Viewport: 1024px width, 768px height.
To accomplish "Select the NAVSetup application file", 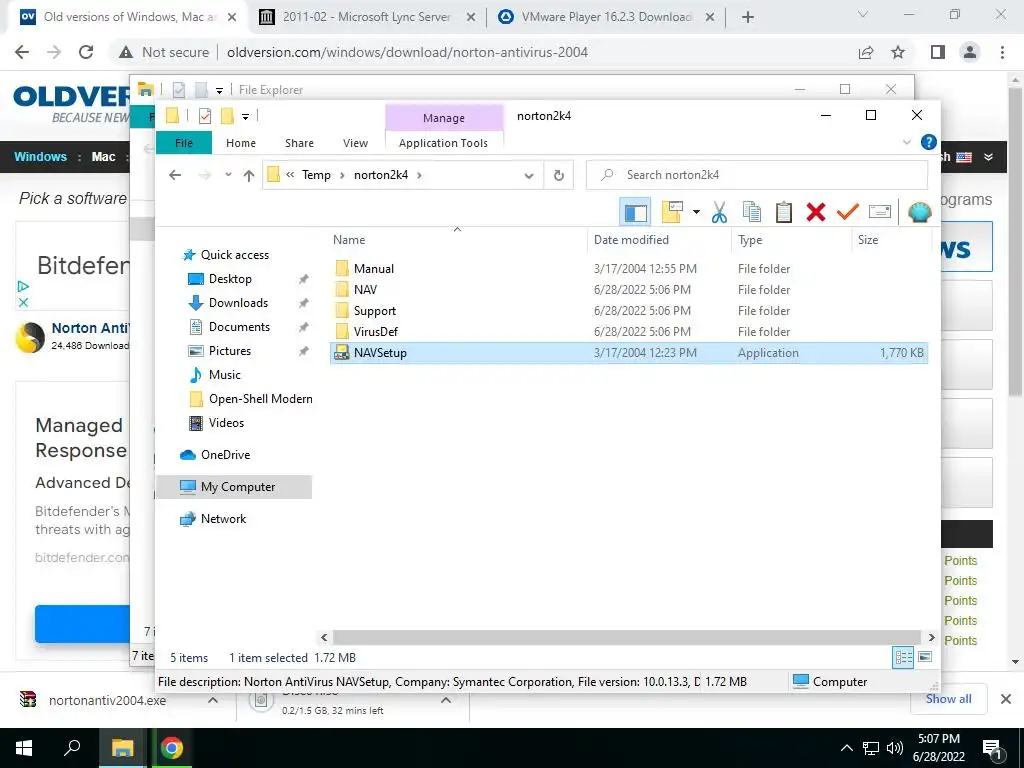I will [x=628, y=353].
